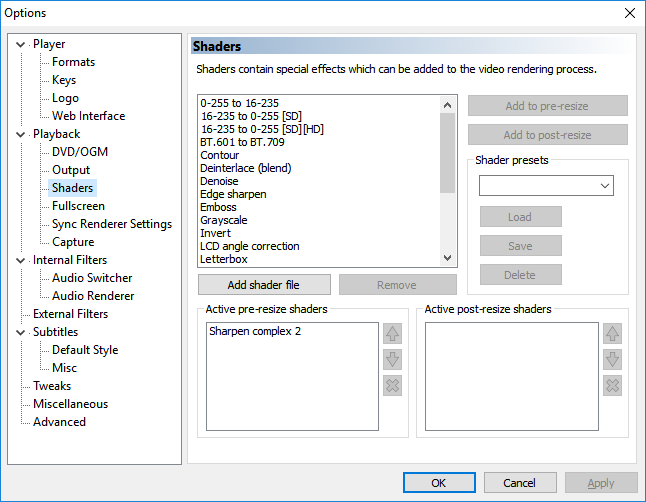Open the Tweaks settings page
Viewport: 646px width, 502px height.
52,386
